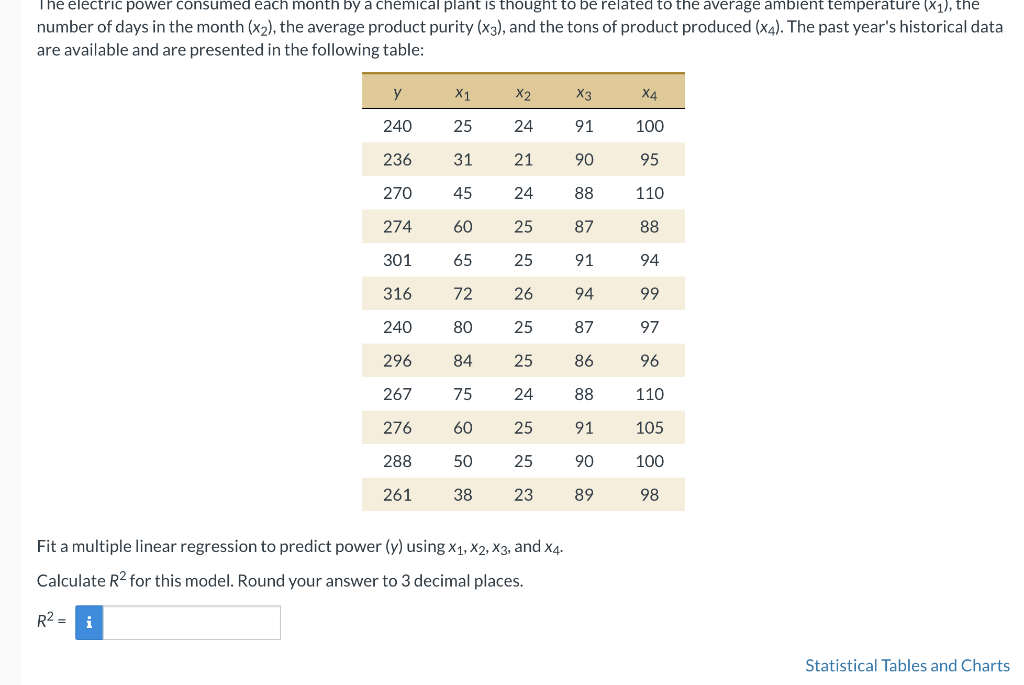This screenshot has width=1024, height=685.
Task: Select the x4 column header
Action: (x=649, y=91)
